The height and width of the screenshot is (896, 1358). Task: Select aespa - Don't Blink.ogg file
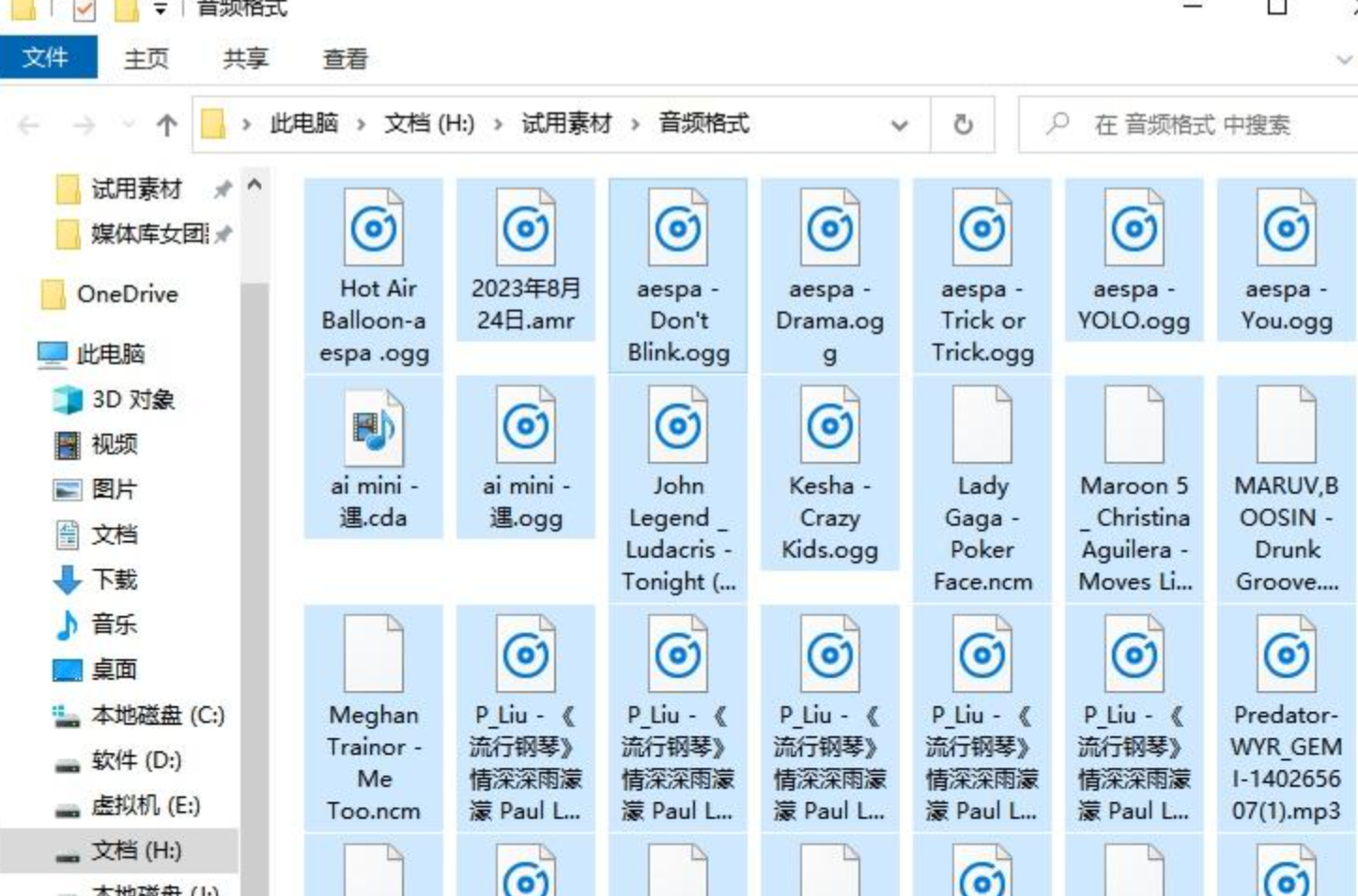click(x=678, y=275)
